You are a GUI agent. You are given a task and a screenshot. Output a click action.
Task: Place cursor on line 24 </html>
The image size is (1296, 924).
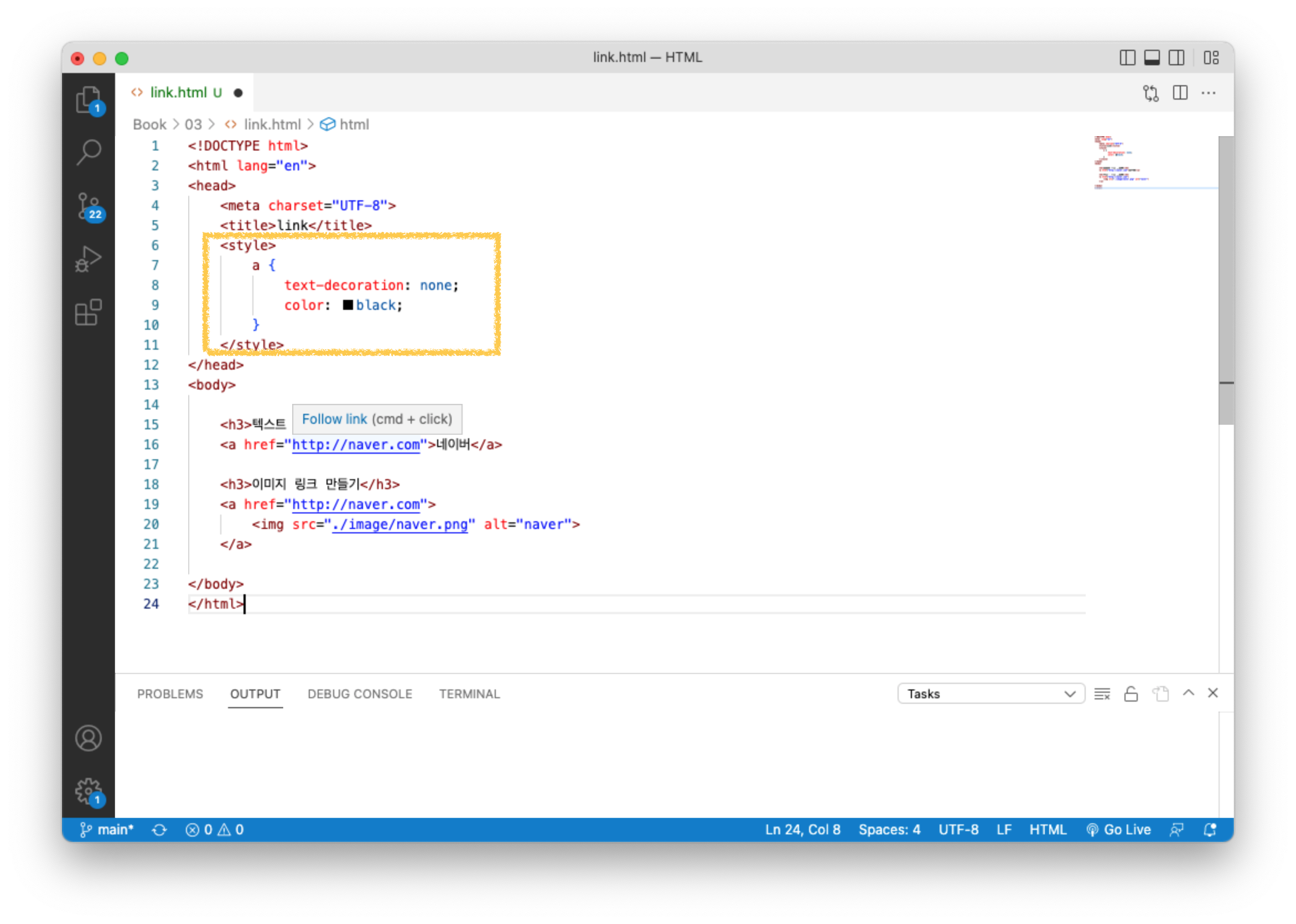[216, 604]
